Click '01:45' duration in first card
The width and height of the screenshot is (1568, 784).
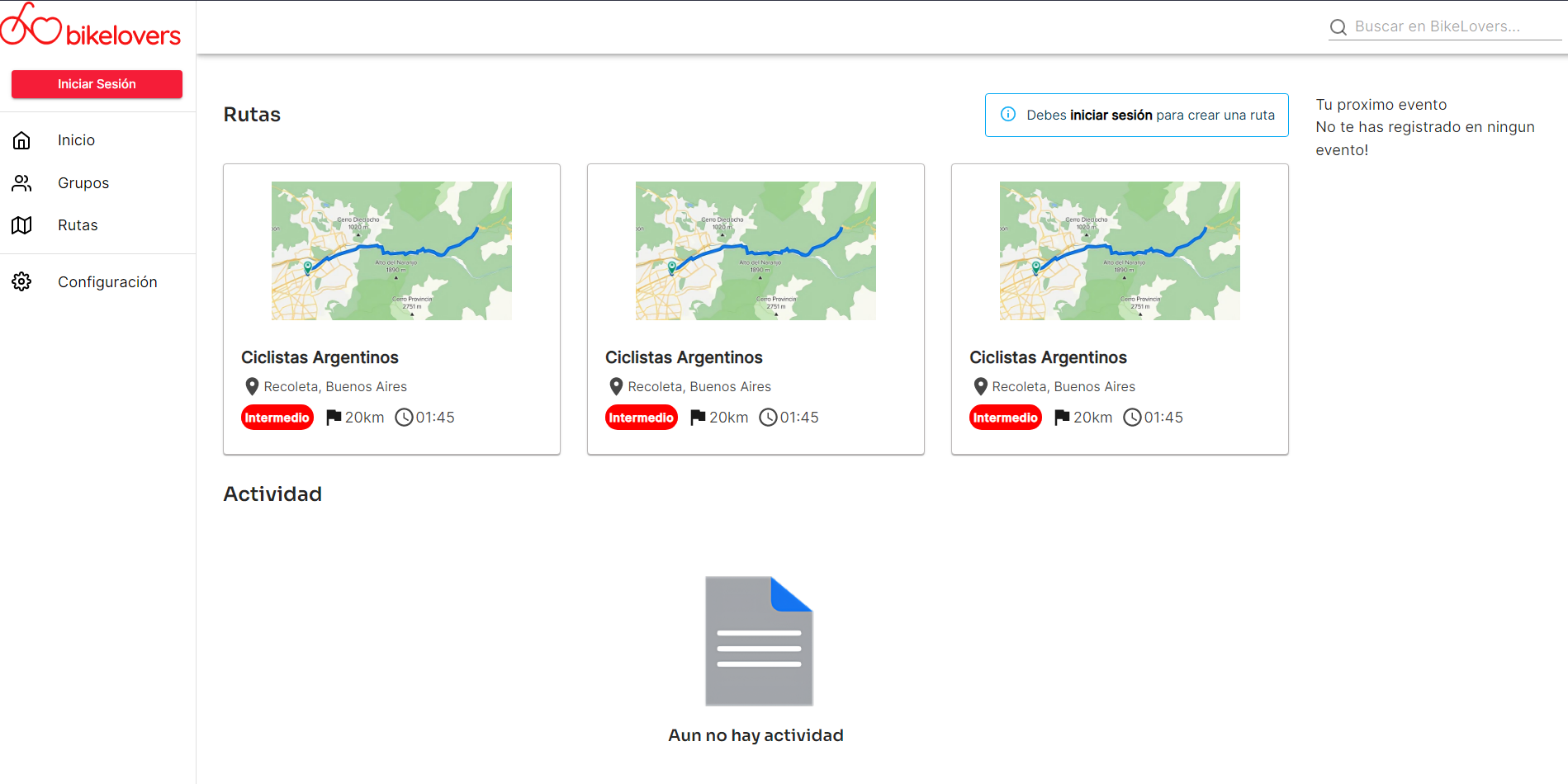coord(435,418)
